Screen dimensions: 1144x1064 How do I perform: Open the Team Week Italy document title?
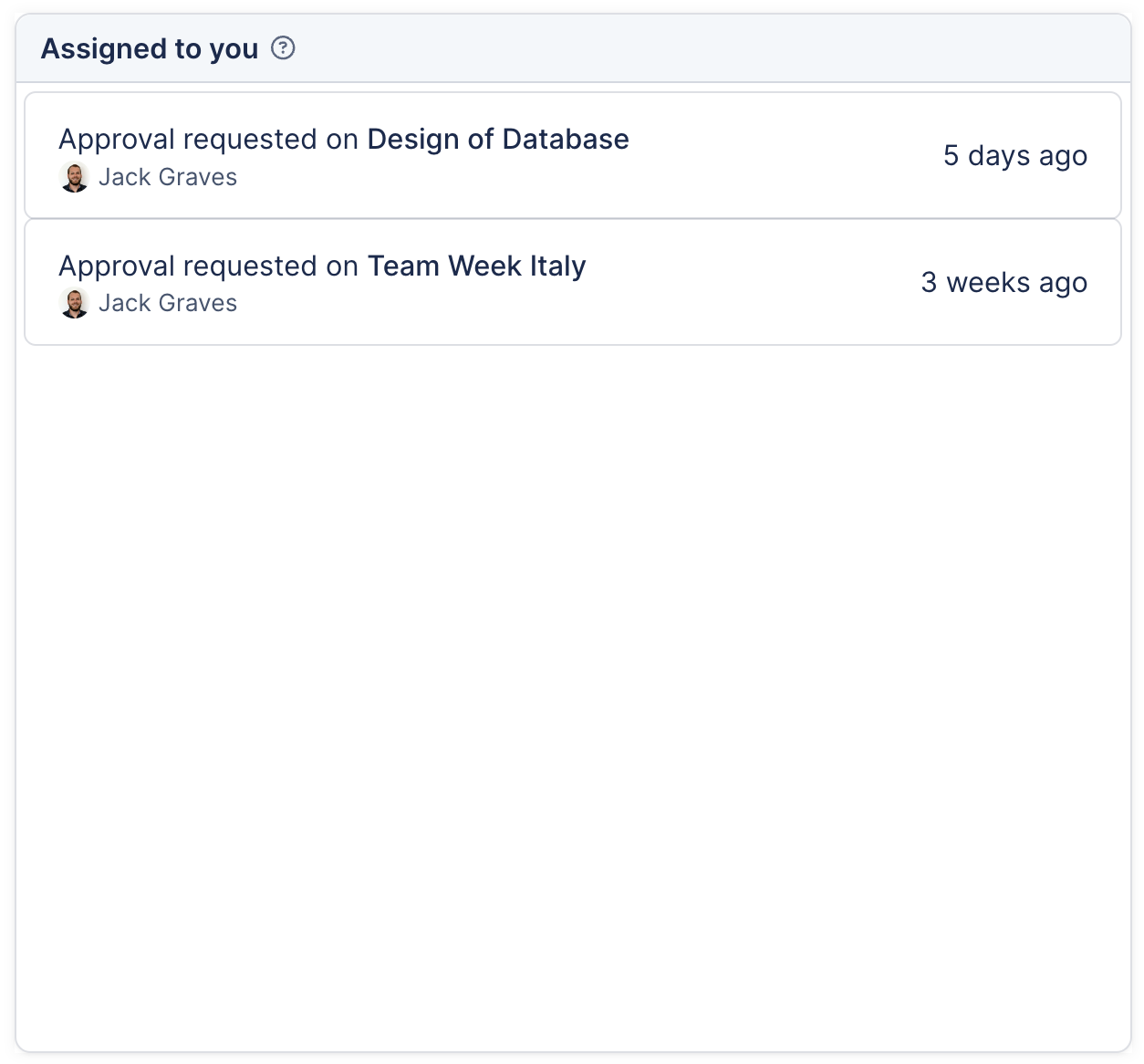click(476, 266)
